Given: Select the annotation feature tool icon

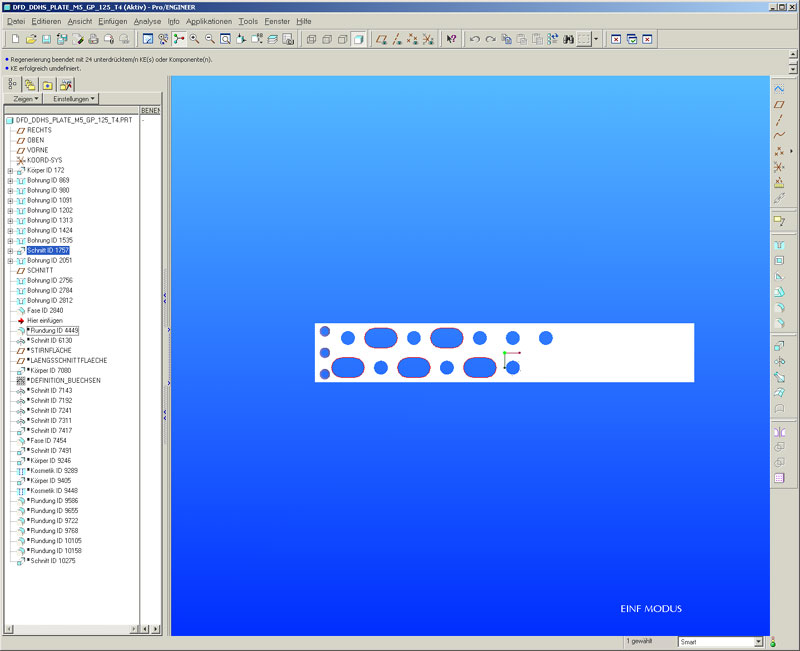Looking at the screenshot, I should (779, 221).
